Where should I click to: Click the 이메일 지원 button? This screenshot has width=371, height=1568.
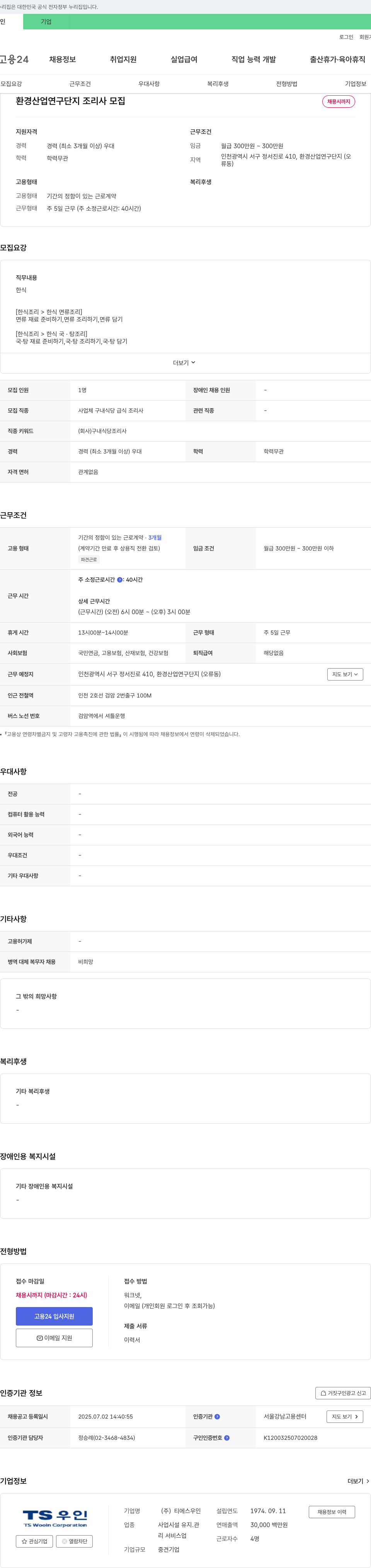[x=54, y=1338]
